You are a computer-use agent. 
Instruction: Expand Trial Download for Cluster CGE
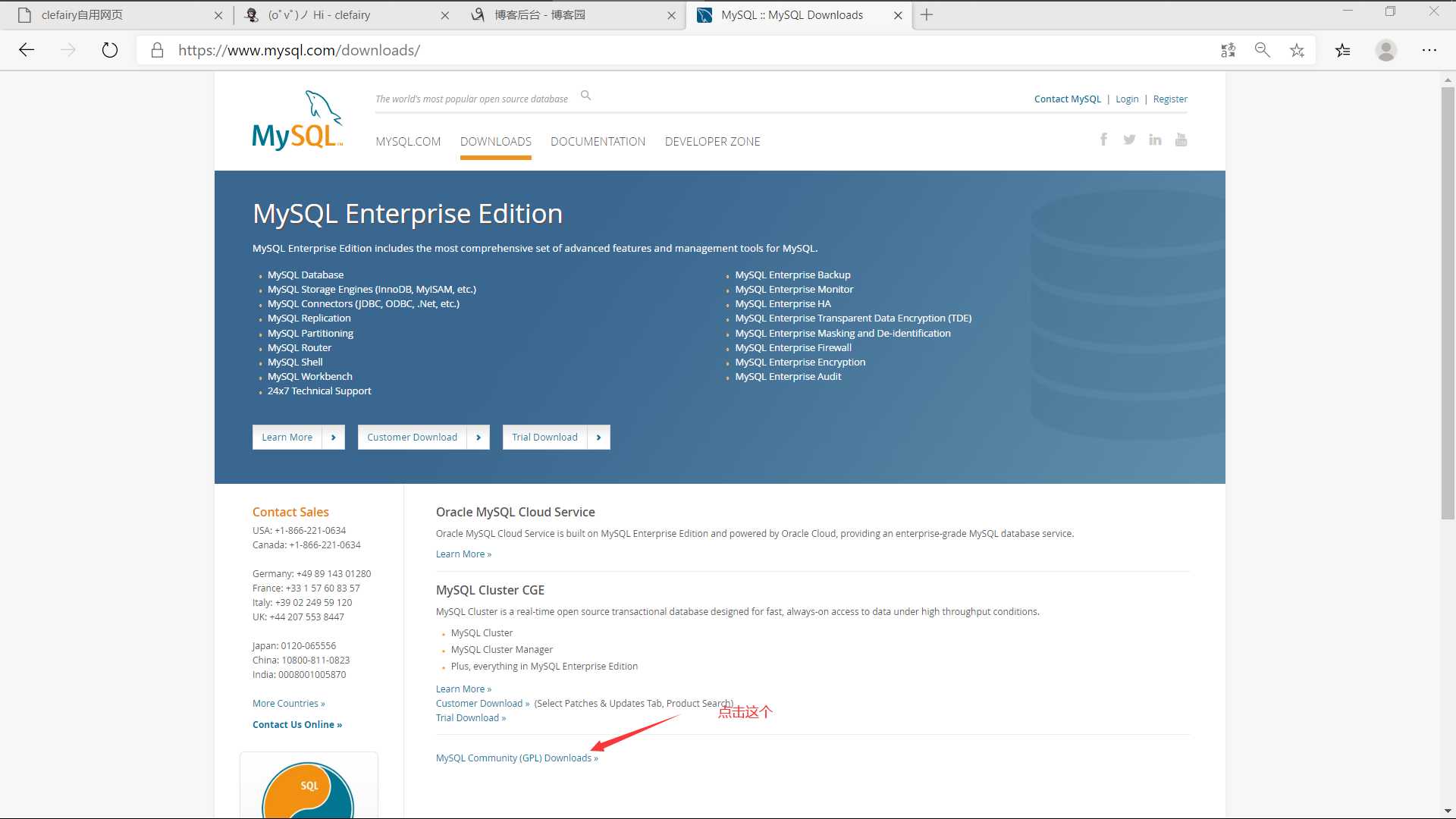(x=470, y=717)
